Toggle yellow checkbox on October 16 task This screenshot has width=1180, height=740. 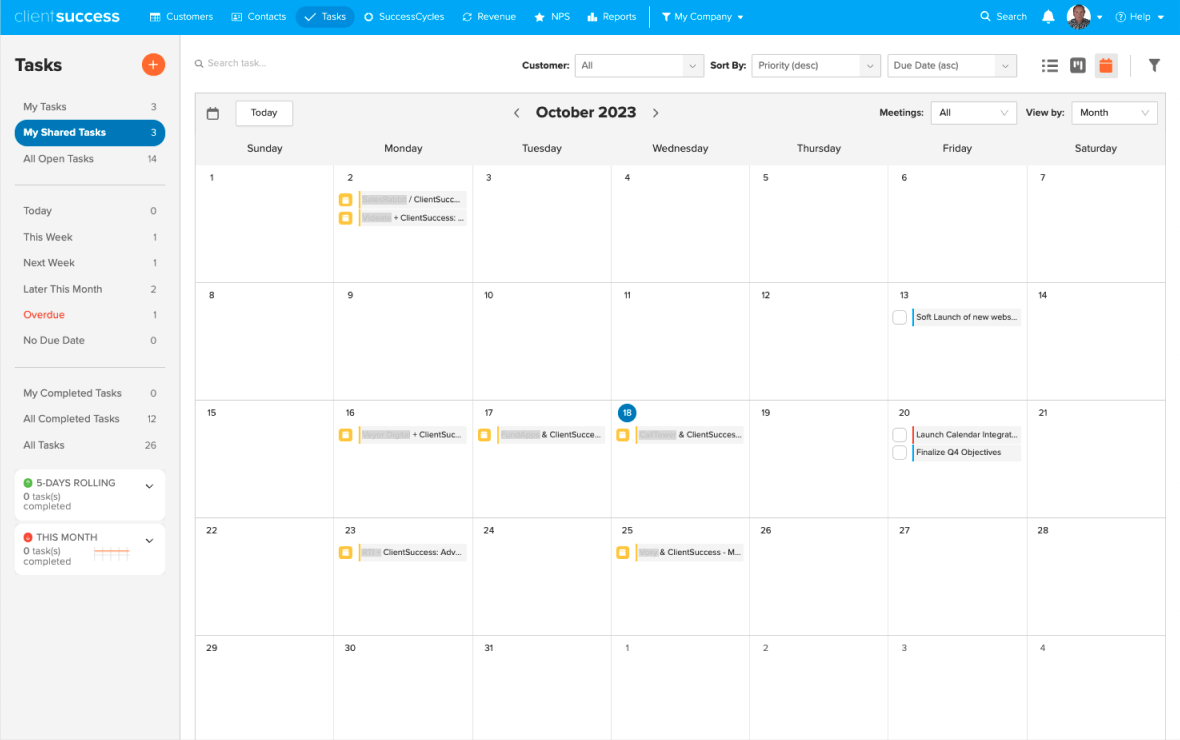pyautogui.click(x=345, y=434)
